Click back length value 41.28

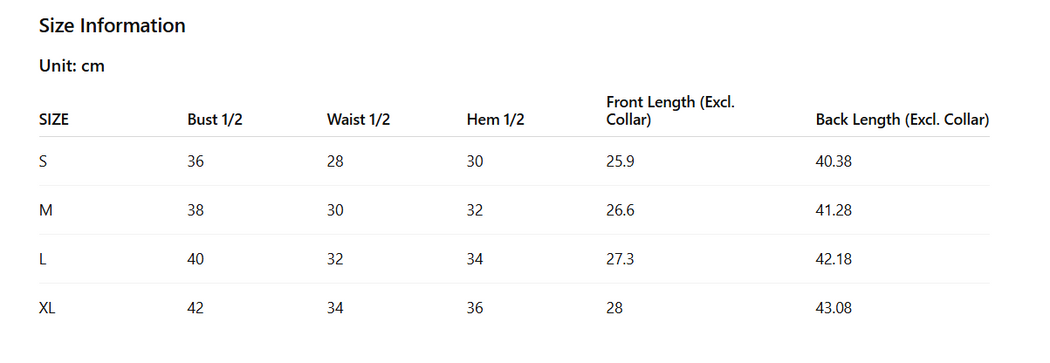coord(834,210)
